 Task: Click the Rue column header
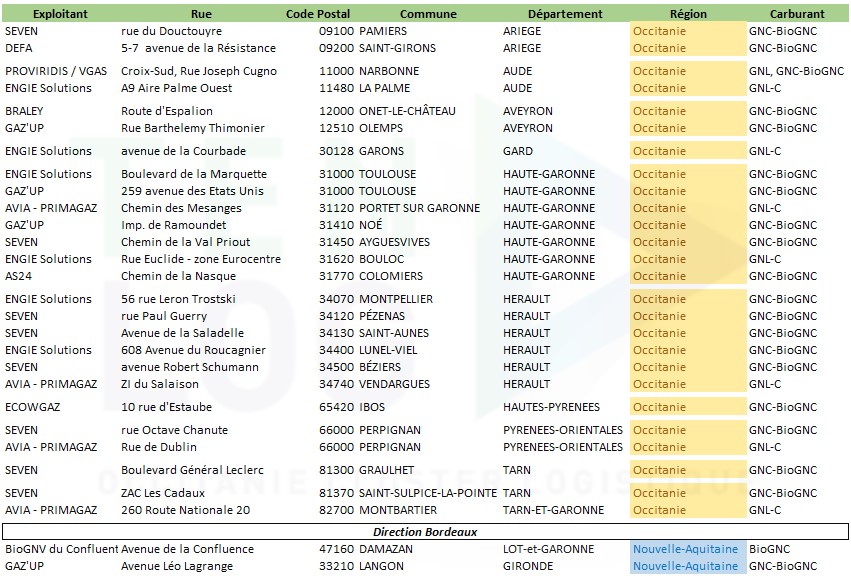tap(201, 14)
